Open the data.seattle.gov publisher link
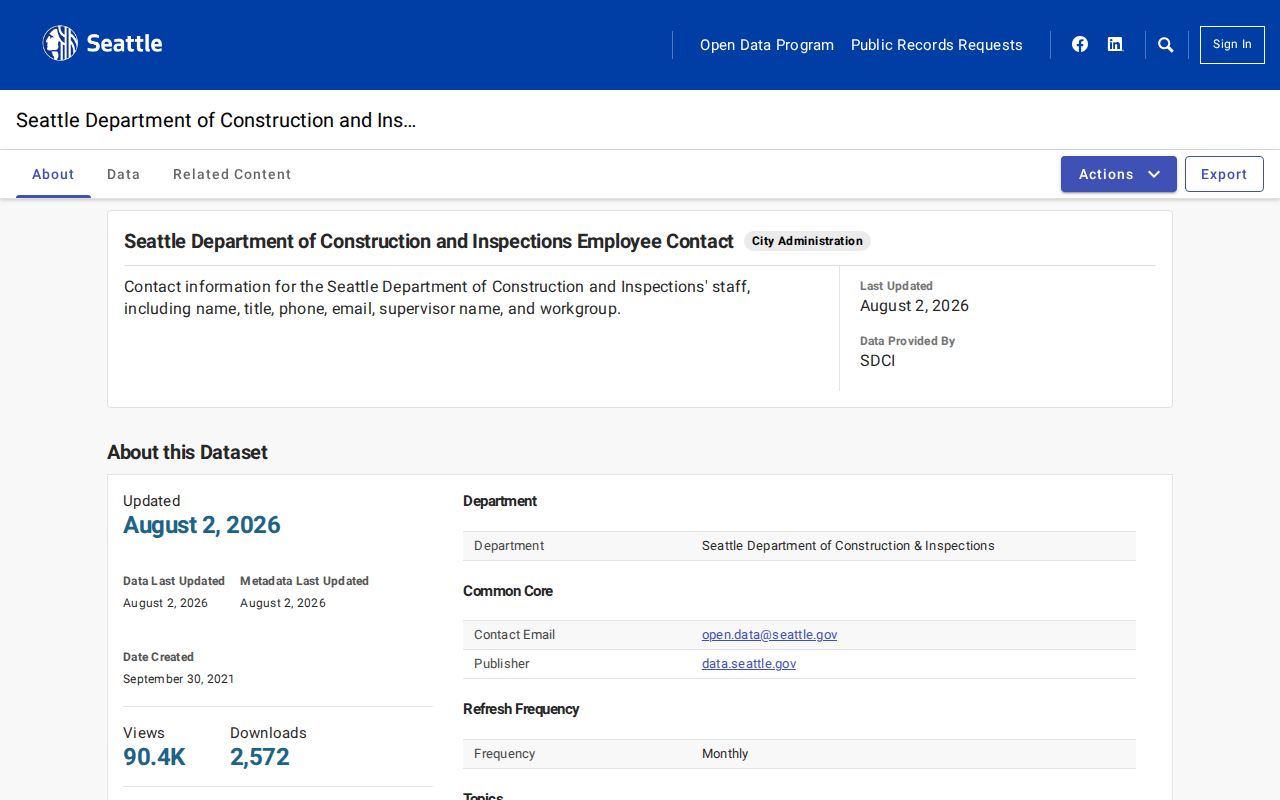The height and width of the screenshot is (800, 1280). point(749,664)
